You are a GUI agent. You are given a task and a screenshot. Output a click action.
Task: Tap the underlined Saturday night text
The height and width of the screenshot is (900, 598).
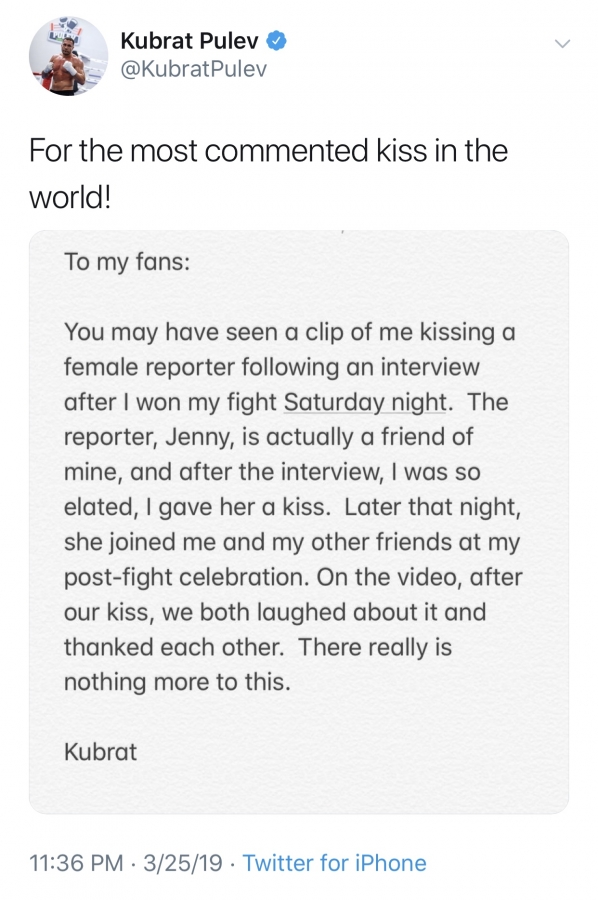[x=365, y=402]
